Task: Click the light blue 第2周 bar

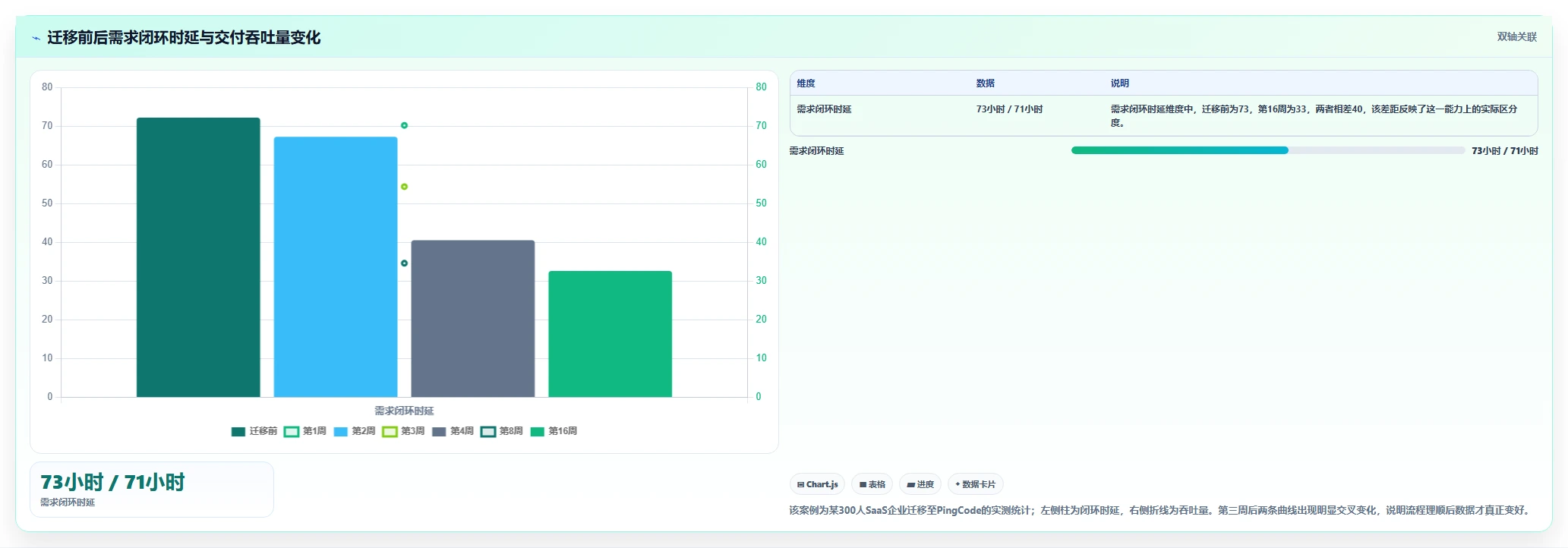Action: pos(336,267)
